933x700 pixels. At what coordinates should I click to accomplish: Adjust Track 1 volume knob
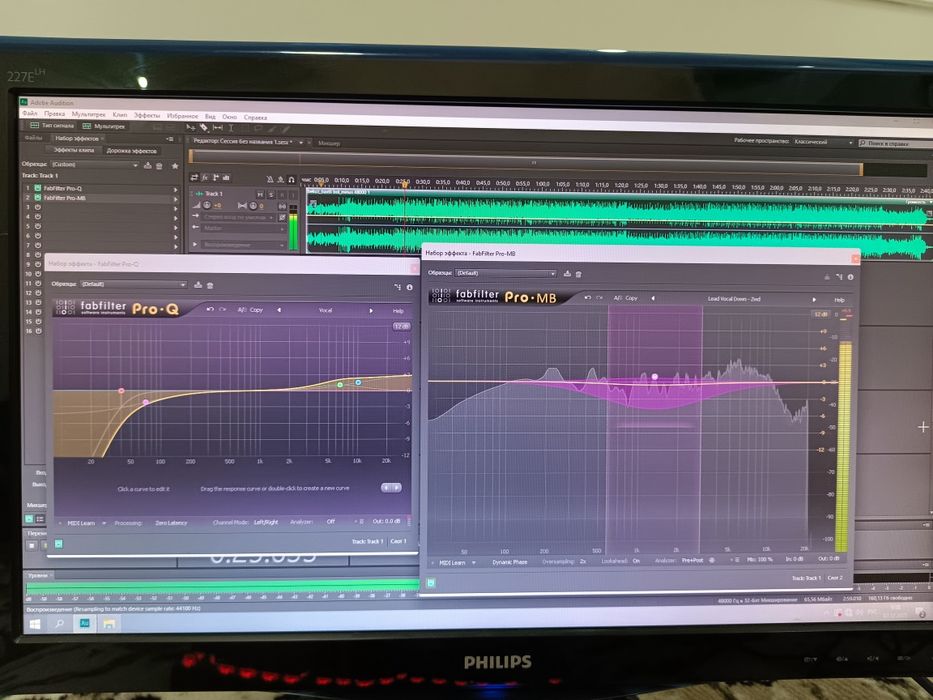(x=207, y=205)
